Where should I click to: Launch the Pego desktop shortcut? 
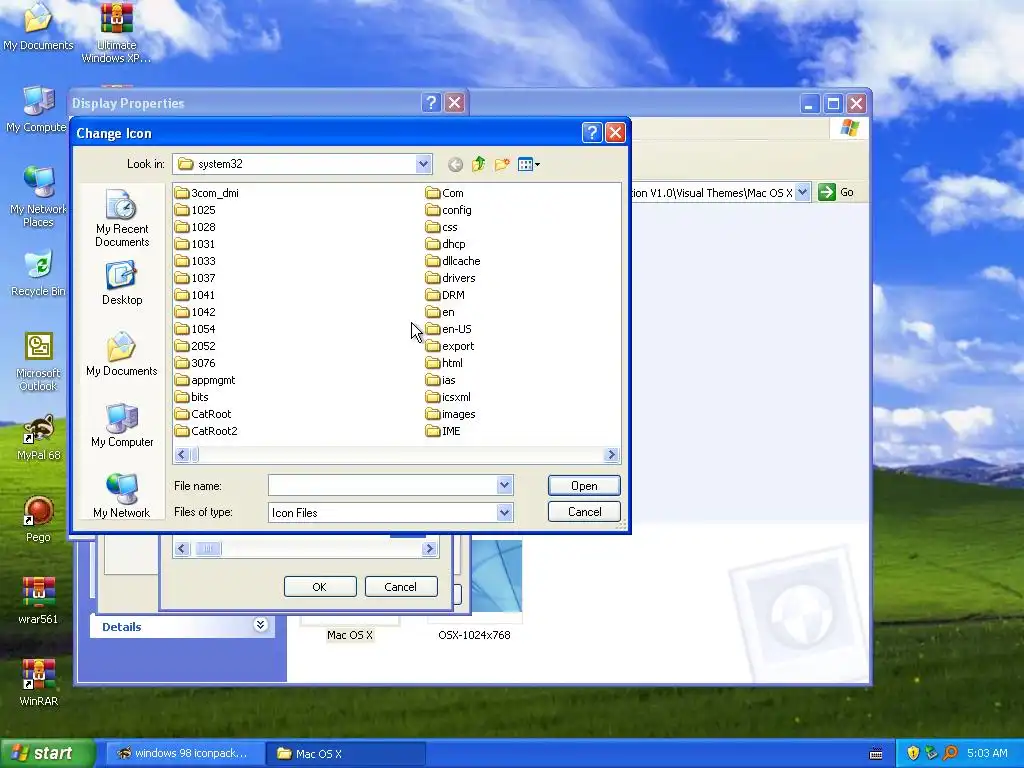pos(39,519)
